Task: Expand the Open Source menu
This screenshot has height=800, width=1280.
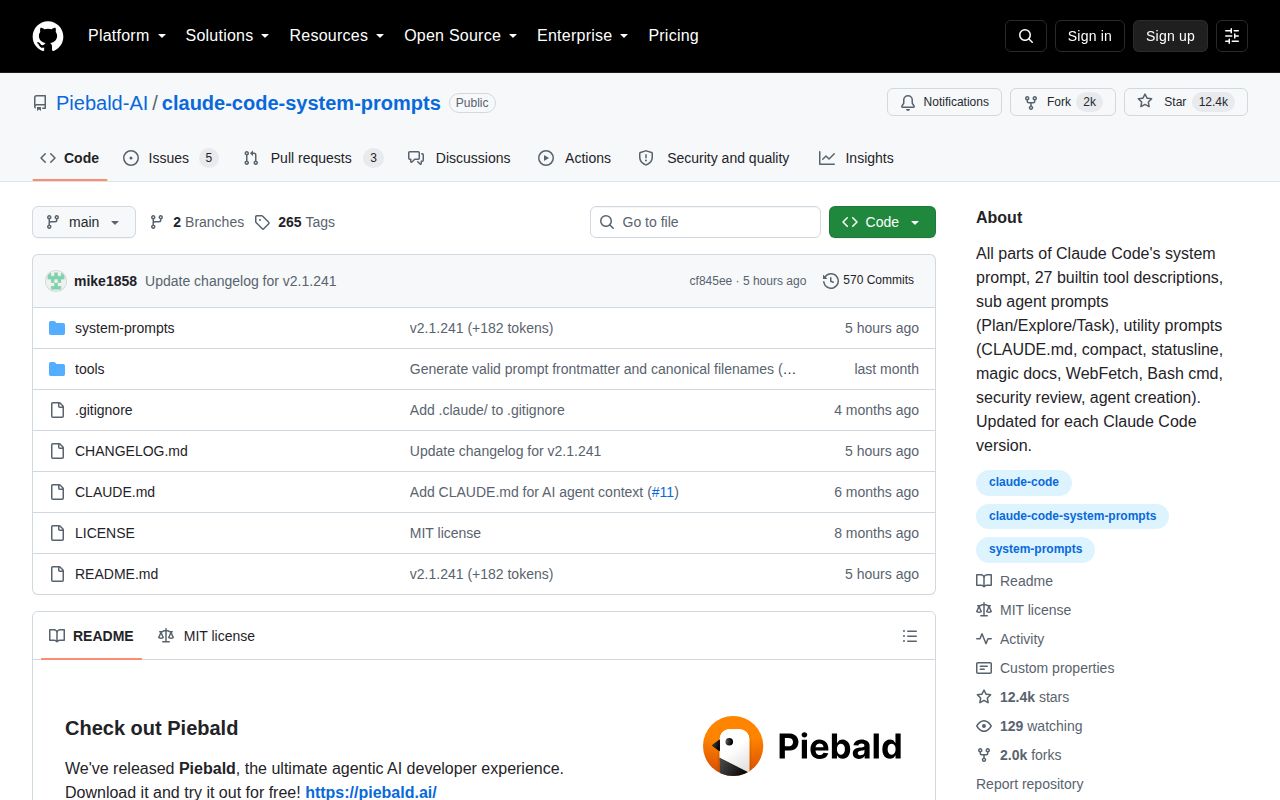Action: pos(461,36)
